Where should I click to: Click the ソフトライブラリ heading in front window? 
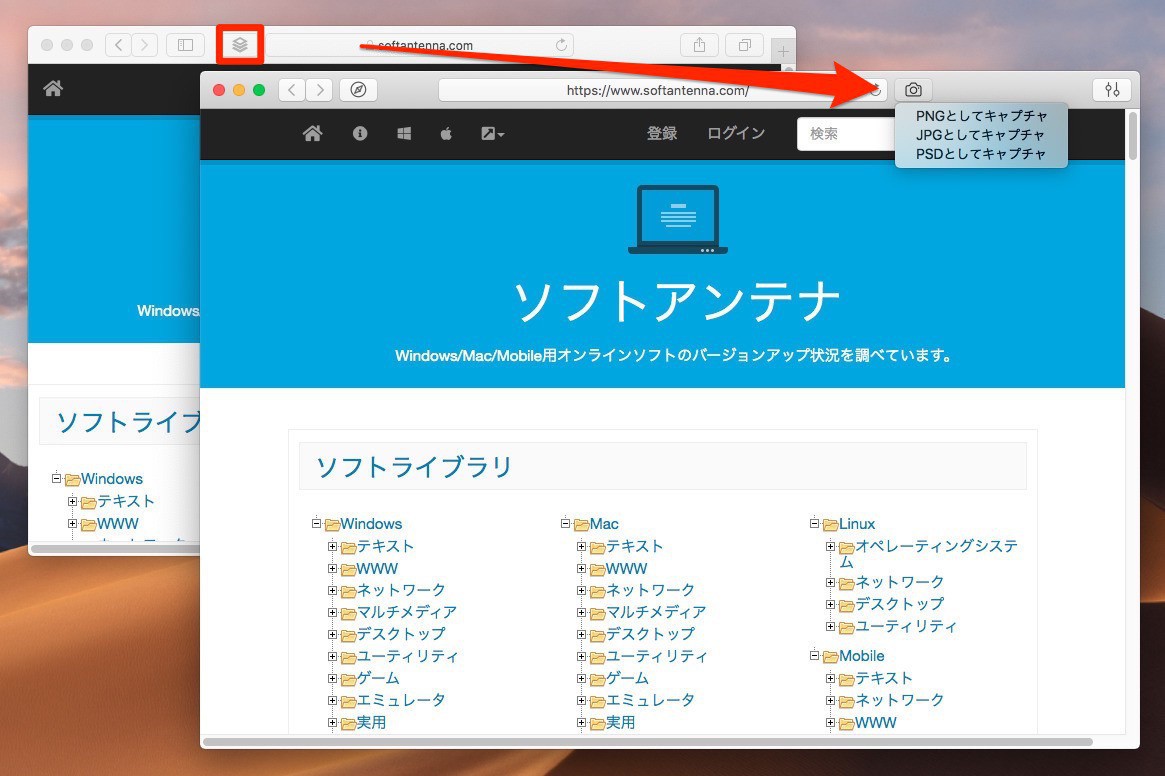click(415, 467)
